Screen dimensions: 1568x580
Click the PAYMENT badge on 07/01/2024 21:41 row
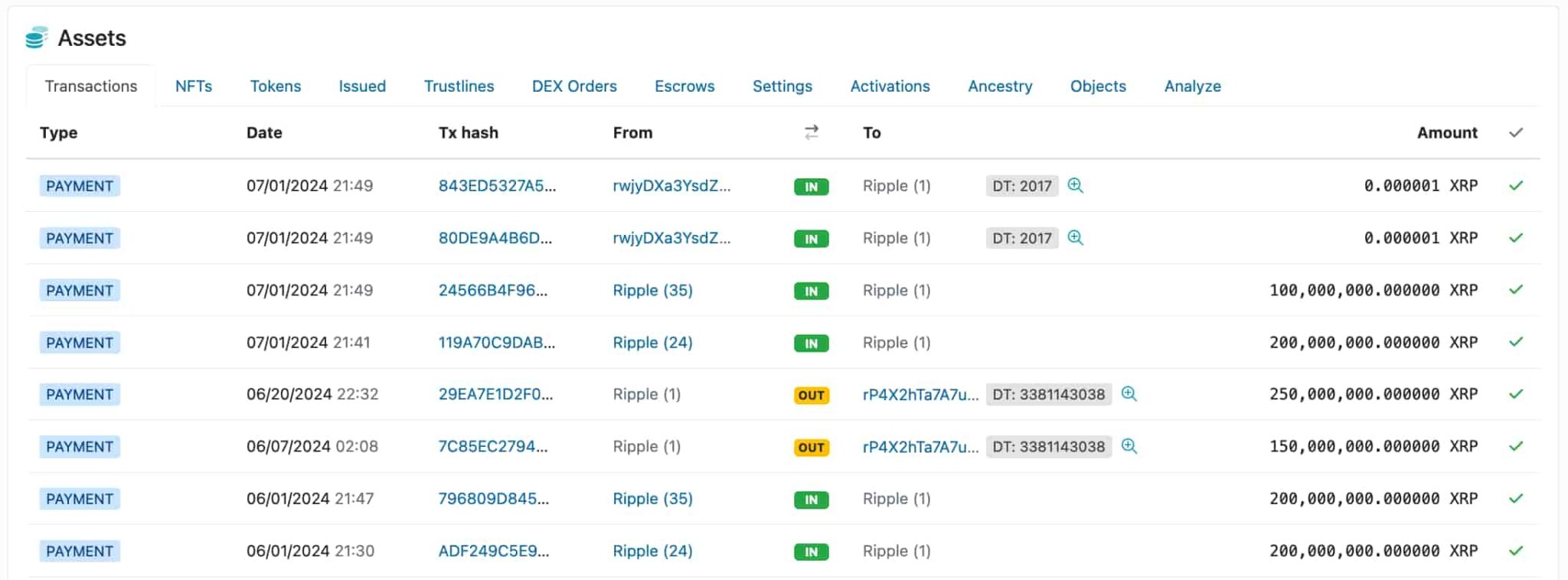(80, 343)
